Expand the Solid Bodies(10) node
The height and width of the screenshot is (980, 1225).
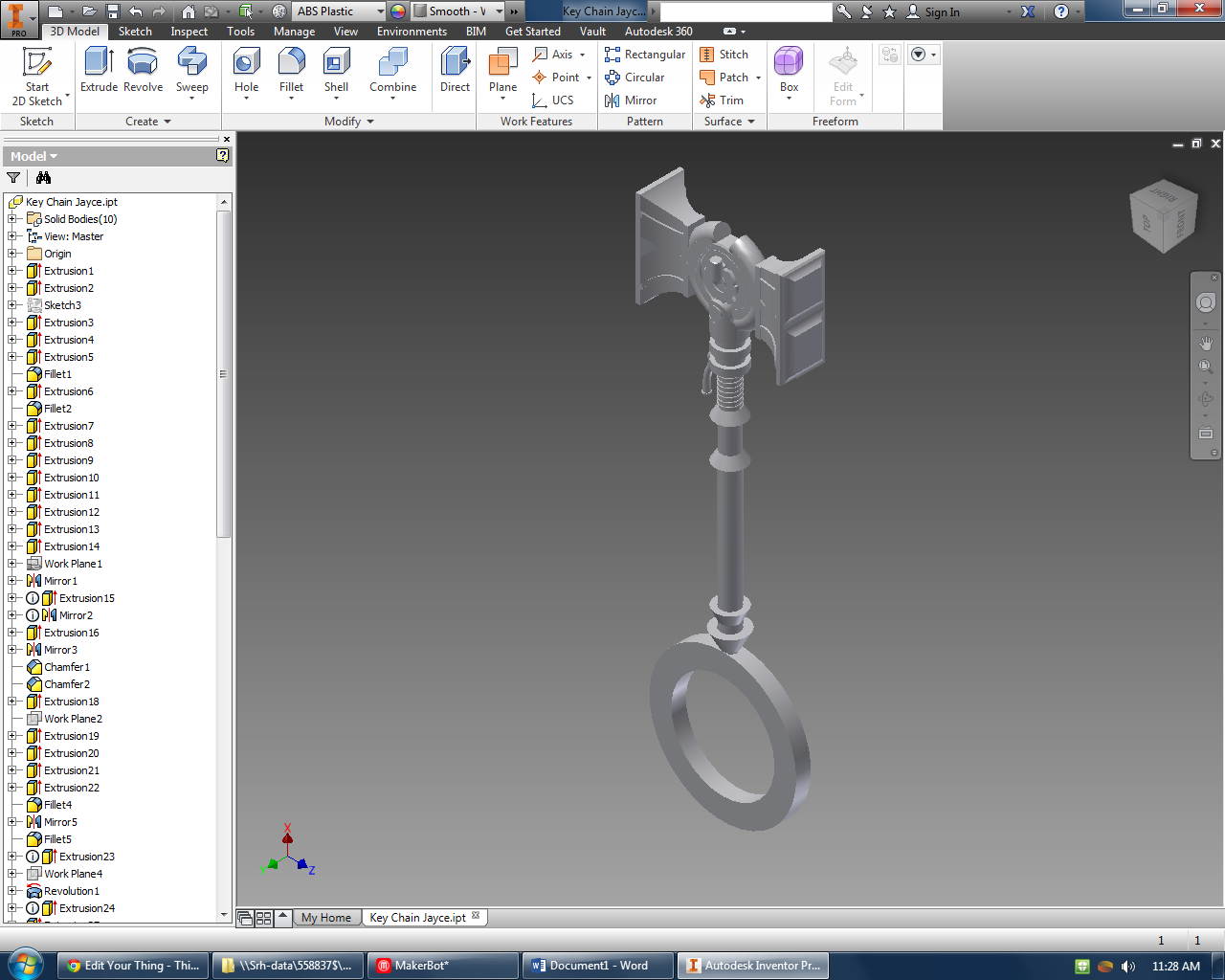[12, 219]
